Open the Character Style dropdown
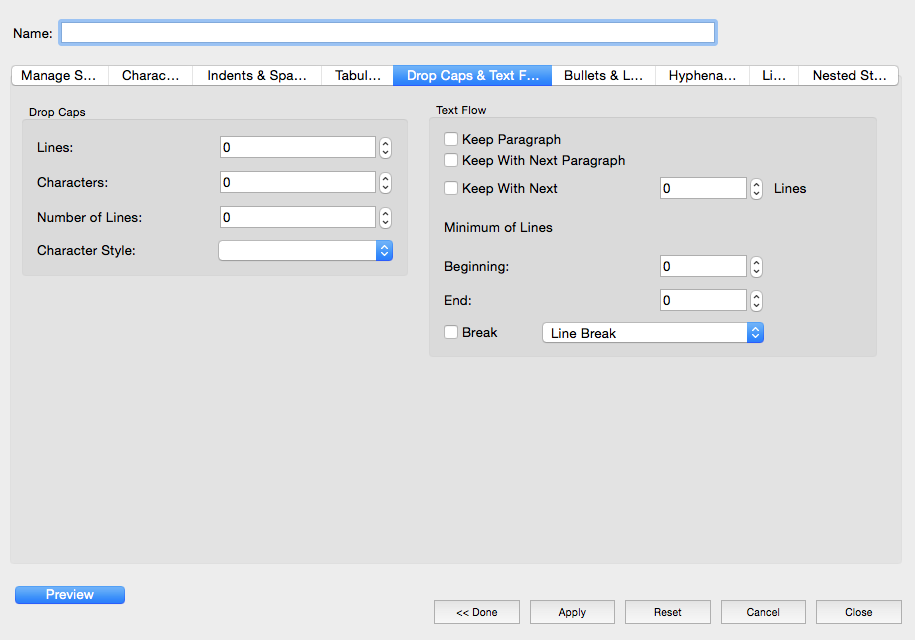The image size is (915, 640). 305,251
